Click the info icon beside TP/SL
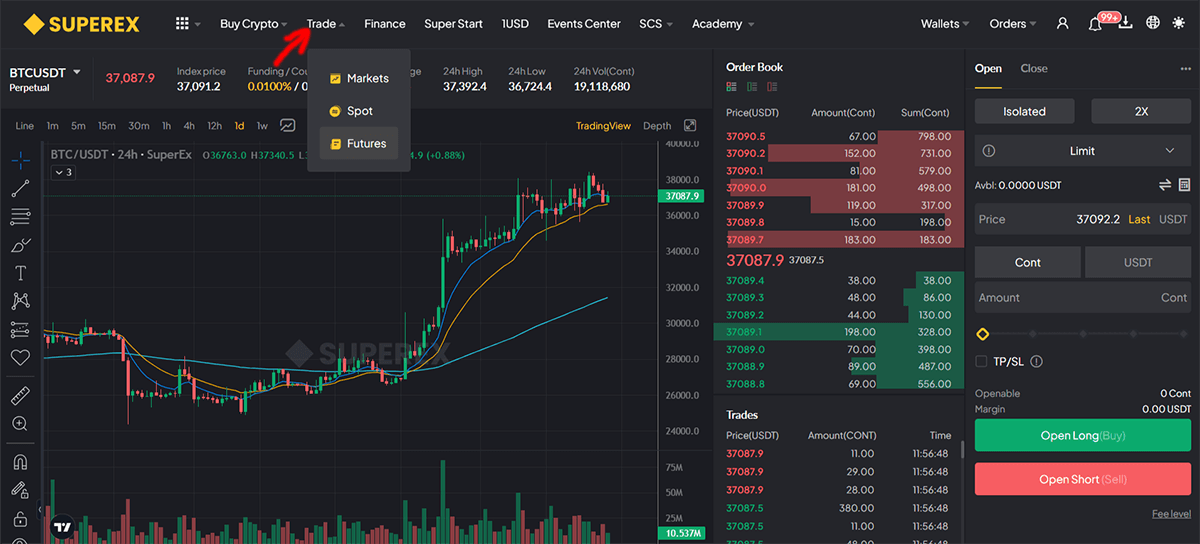1200x544 pixels. (1036, 362)
